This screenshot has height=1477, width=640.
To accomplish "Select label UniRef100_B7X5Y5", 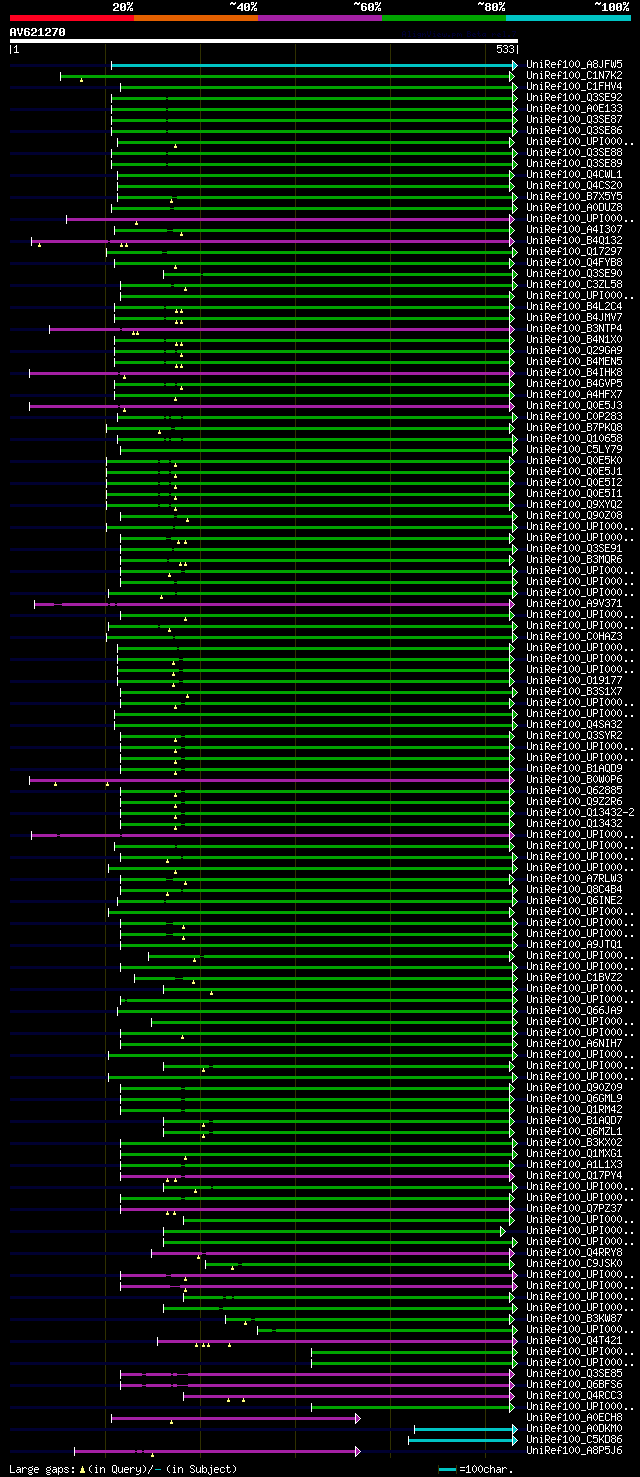I will tap(574, 196).
